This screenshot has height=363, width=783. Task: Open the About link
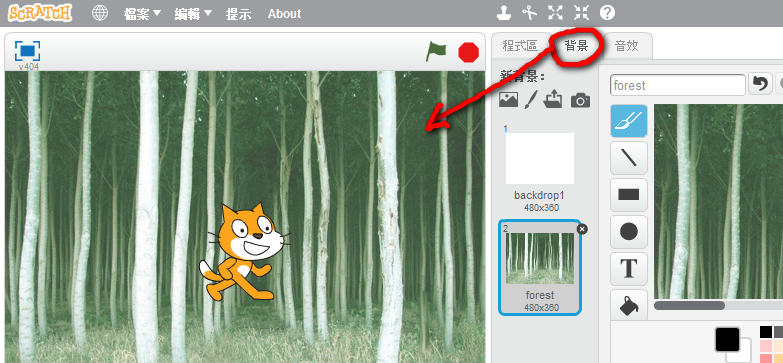click(x=284, y=13)
